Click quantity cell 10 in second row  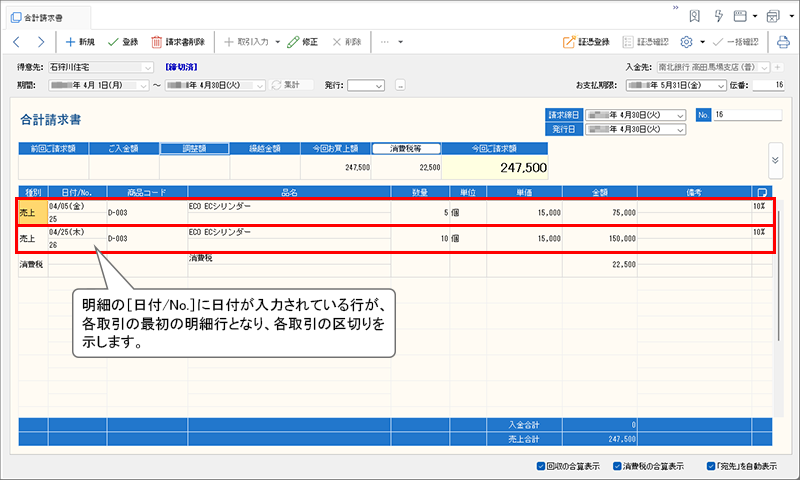point(420,239)
